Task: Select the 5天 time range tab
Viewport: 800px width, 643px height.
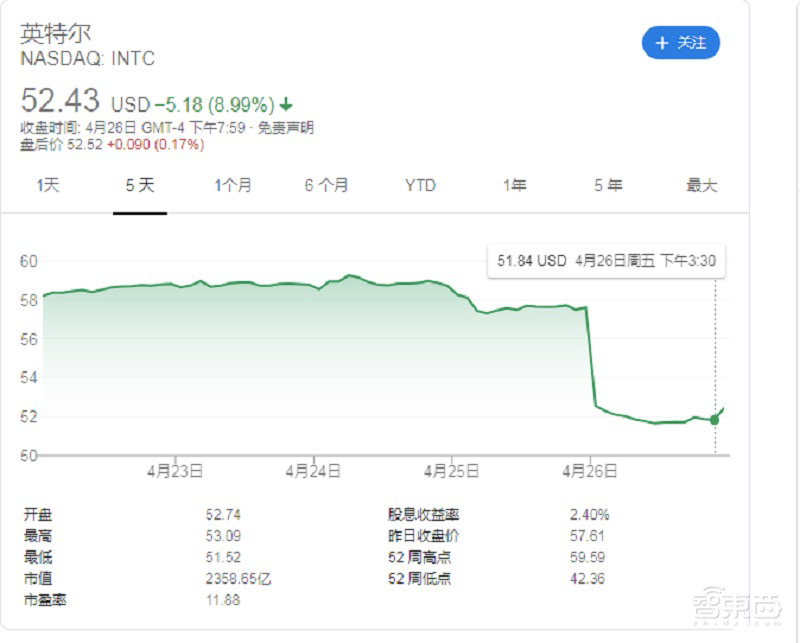Action: click(x=138, y=186)
